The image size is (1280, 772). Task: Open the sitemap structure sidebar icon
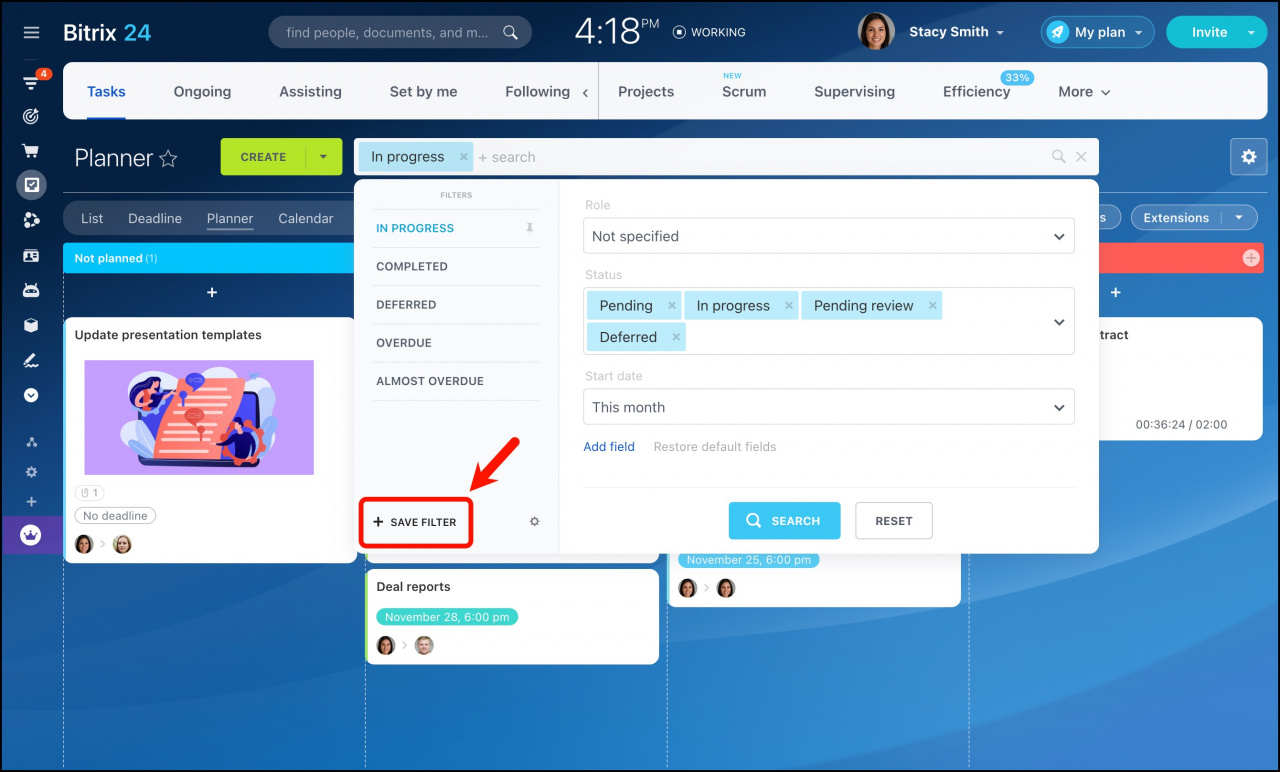[31, 442]
